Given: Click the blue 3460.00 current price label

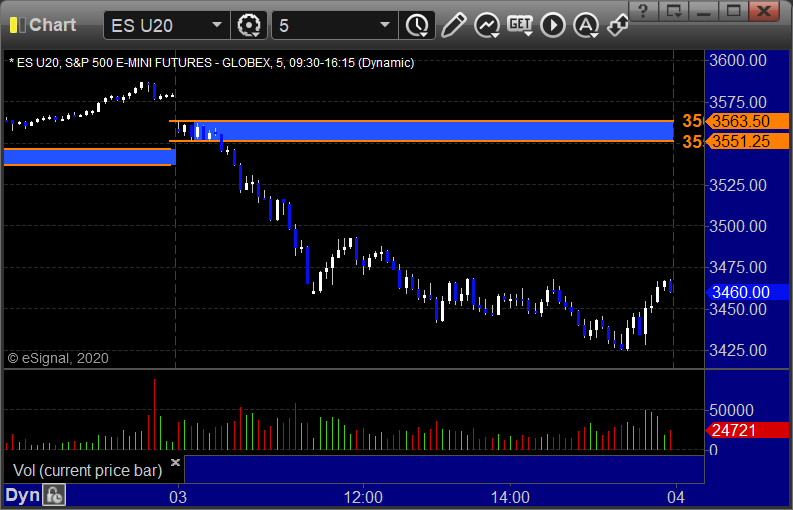Looking at the screenshot, I should pyautogui.click(x=746, y=292).
